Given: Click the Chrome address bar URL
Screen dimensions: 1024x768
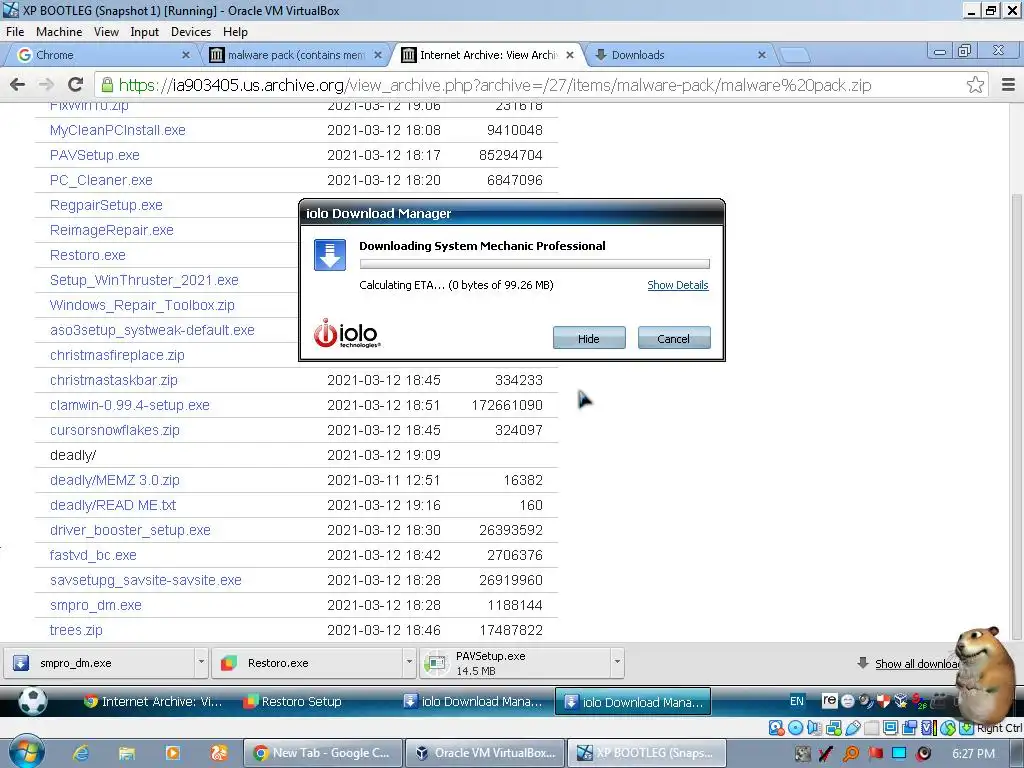Looking at the screenshot, I should tap(494, 85).
